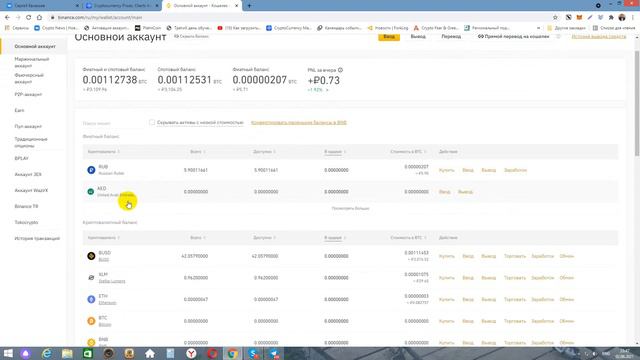
Task: Open Пул аккаунт in sidebar
Action: click(28, 127)
